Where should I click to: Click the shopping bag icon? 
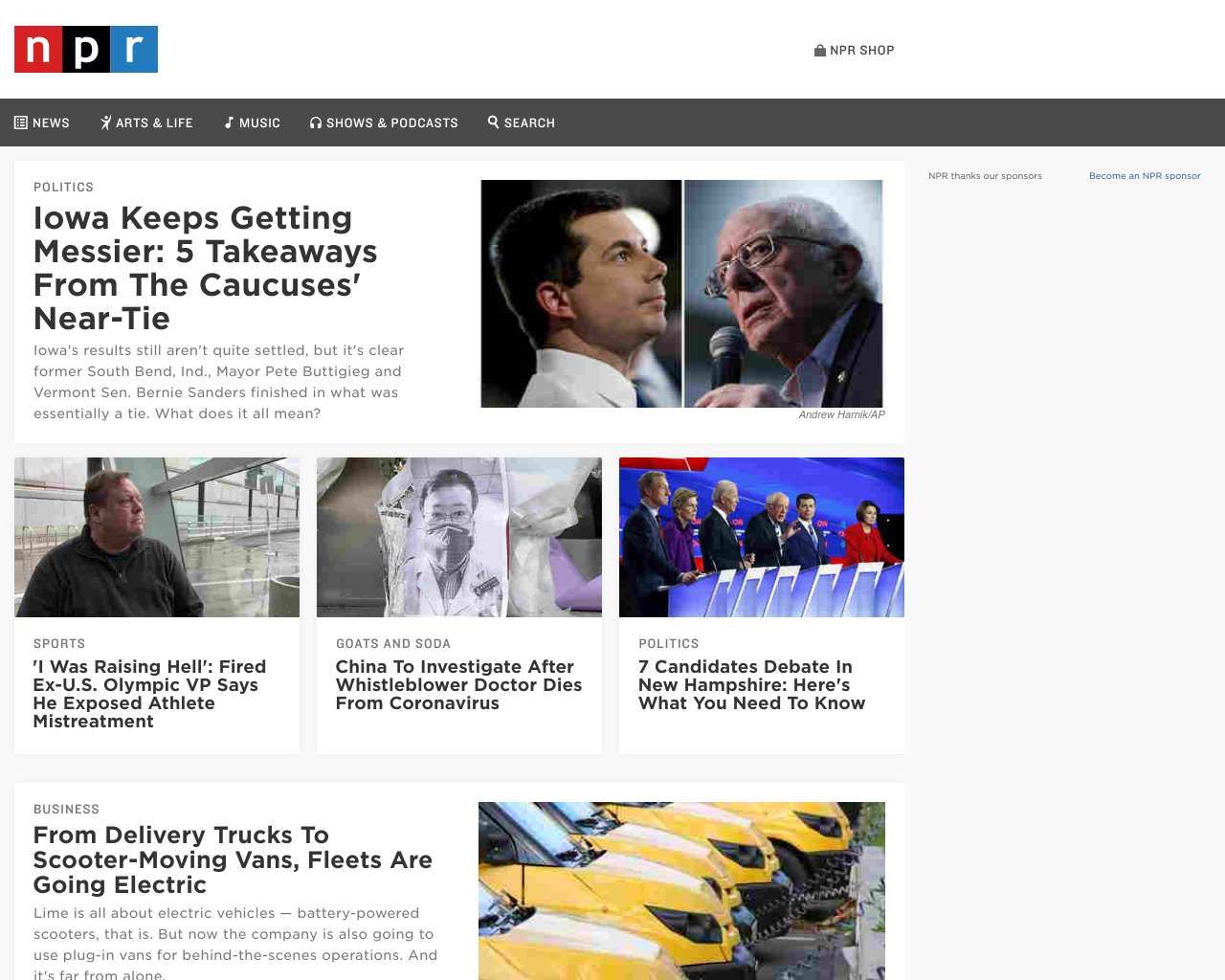pyautogui.click(x=820, y=50)
